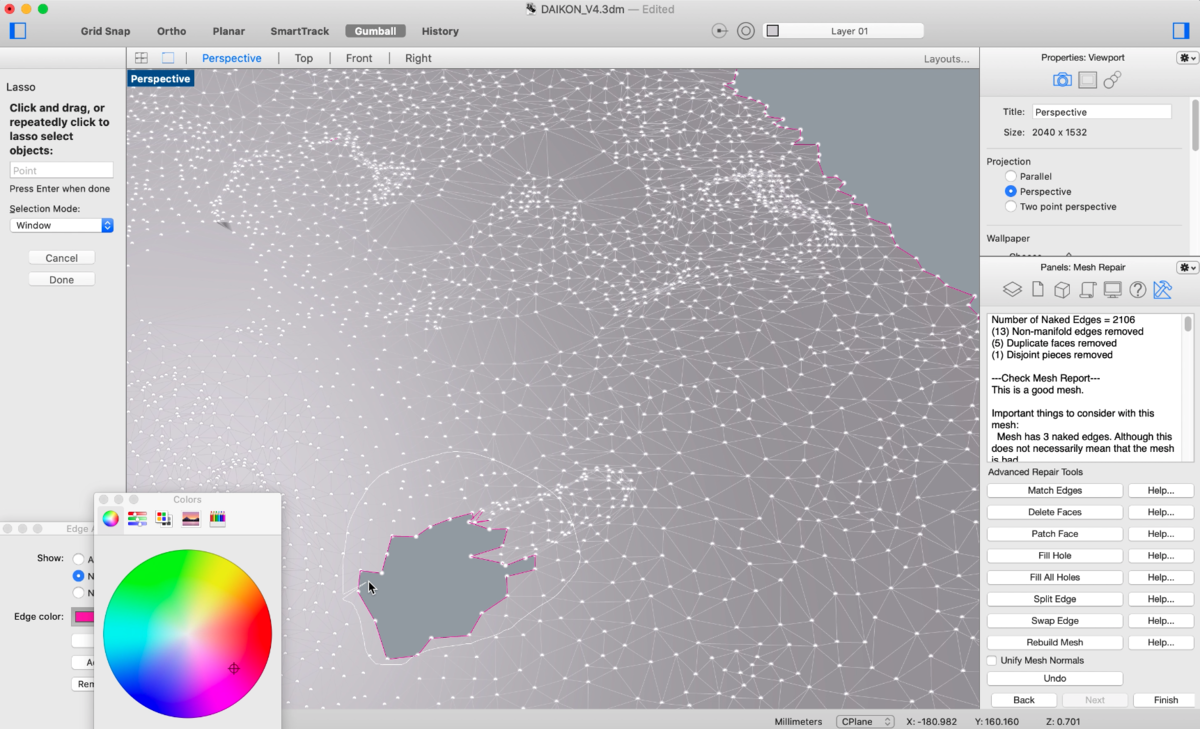The height and width of the screenshot is (729, 1200).
Task: Click the concentric circles toolbar icon
Action: [746, 31]
